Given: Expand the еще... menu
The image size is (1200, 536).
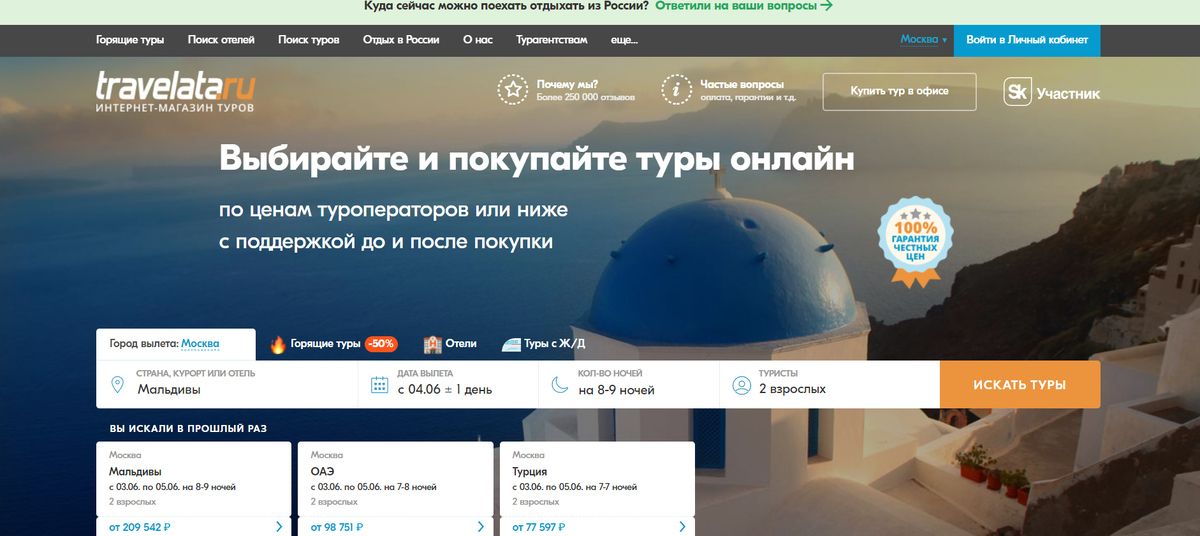Looking at the screenshot, I should [x=624, y=41].
